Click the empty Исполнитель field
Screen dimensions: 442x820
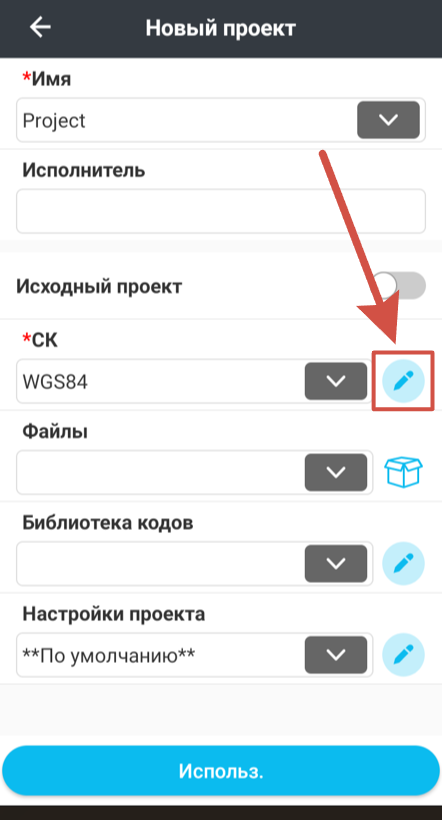(221, 211)
